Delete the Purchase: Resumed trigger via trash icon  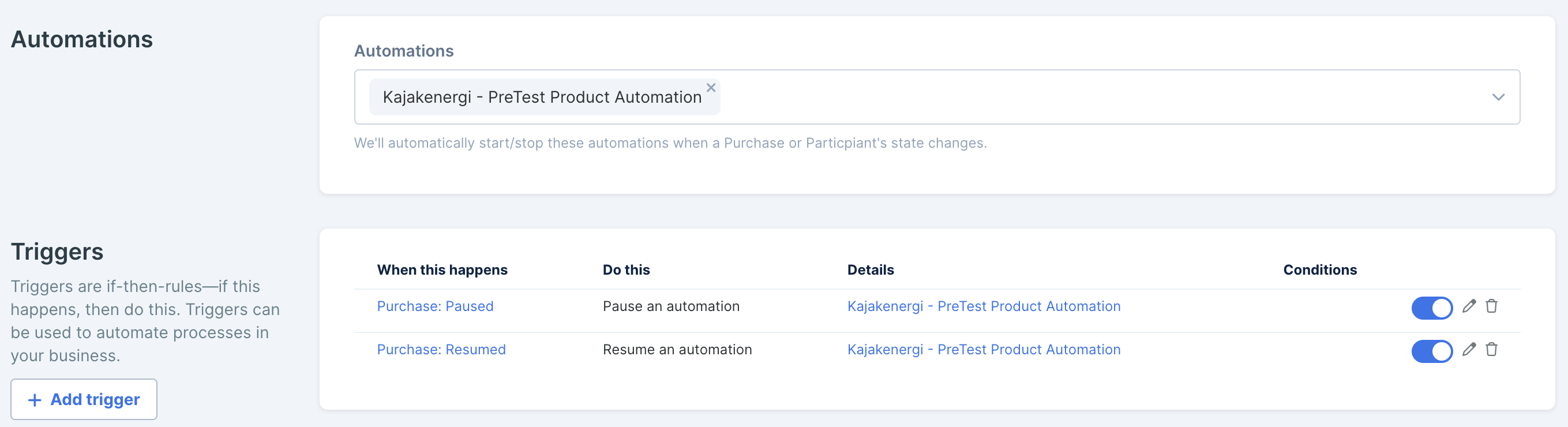tap(1491, 349)
